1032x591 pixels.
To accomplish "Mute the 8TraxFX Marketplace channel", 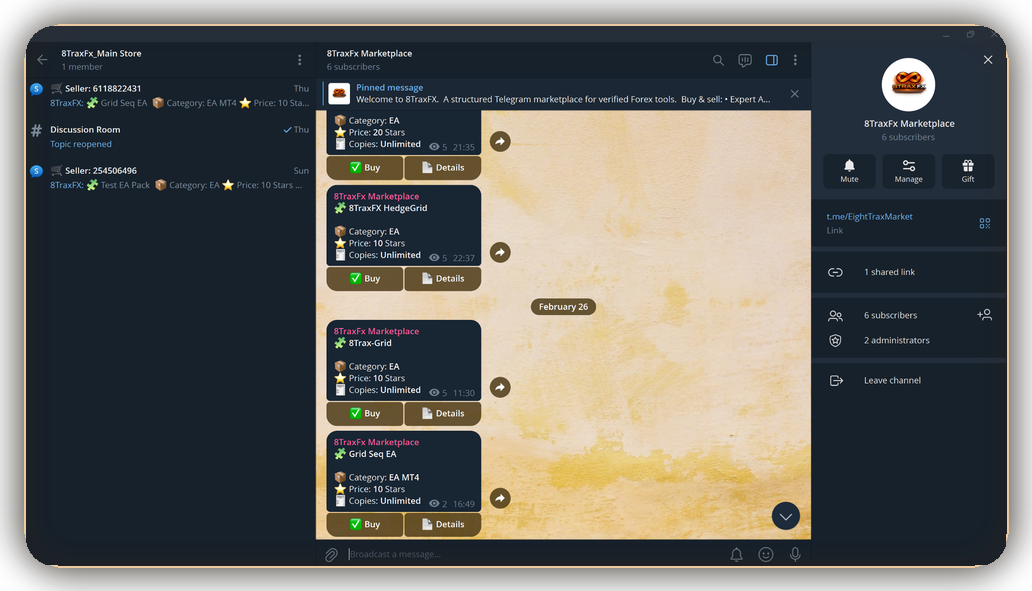I will (x=849, y=171).
